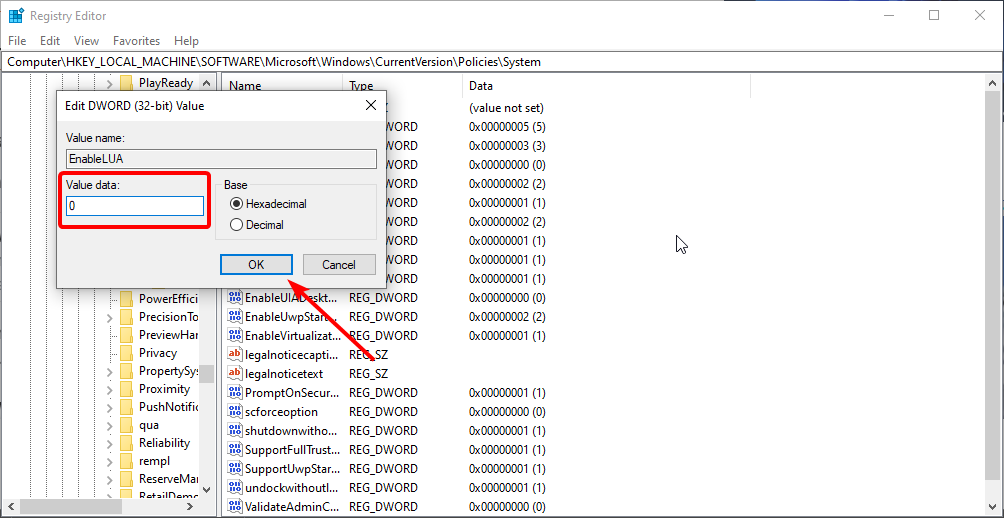The width and height of the screenshot is (1004, 518).
Task: Expand the PushNotific tree node
Action: 109,407
